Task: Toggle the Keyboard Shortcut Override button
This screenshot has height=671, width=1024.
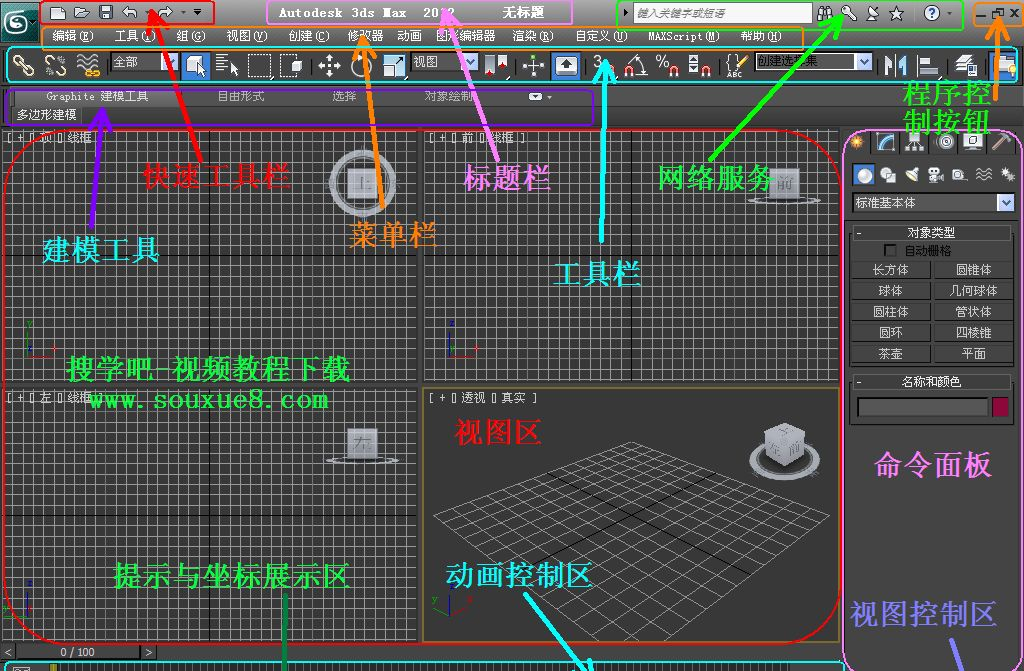Action: tap(566, 65)
